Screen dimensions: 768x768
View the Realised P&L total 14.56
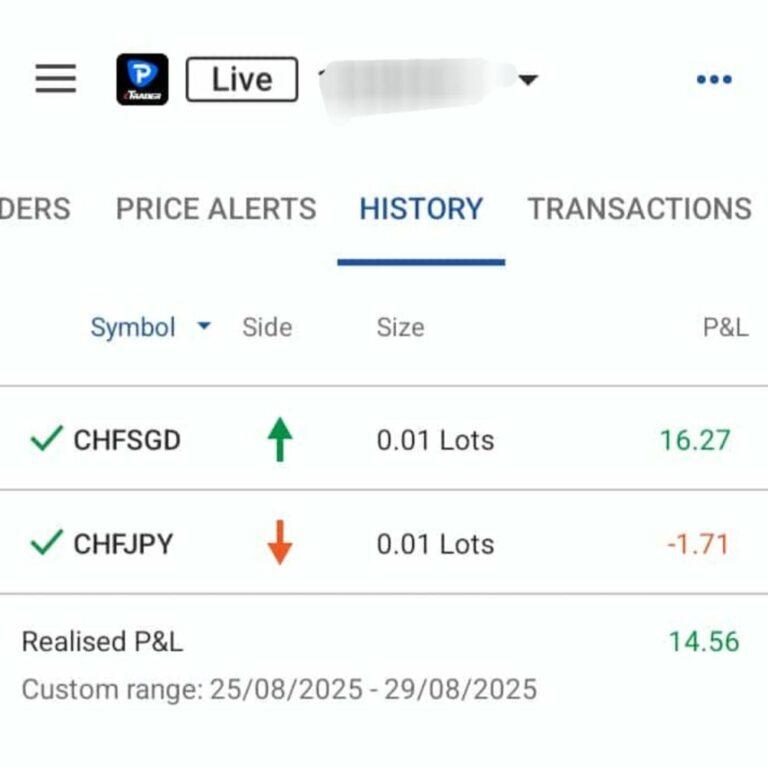point(704,642)
